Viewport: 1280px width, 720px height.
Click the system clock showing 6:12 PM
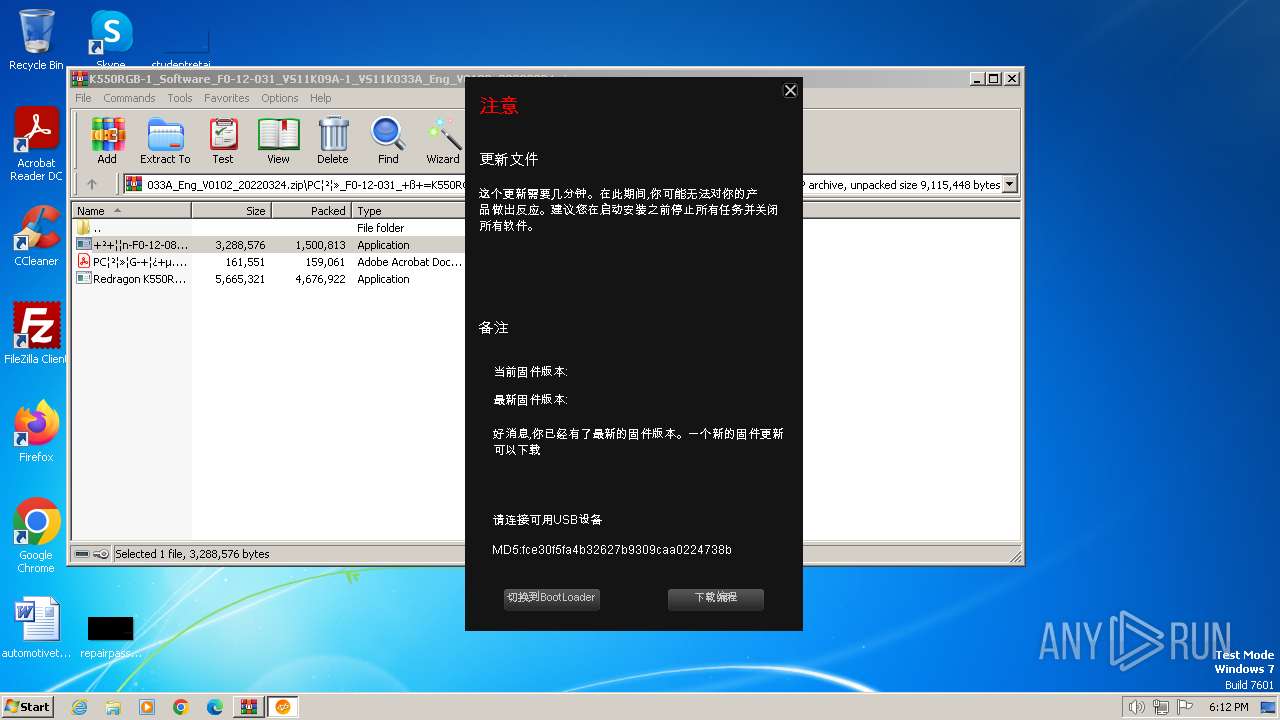(1228, 707)
